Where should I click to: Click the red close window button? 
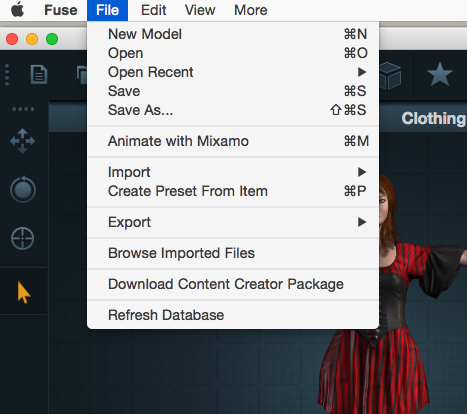12,39
